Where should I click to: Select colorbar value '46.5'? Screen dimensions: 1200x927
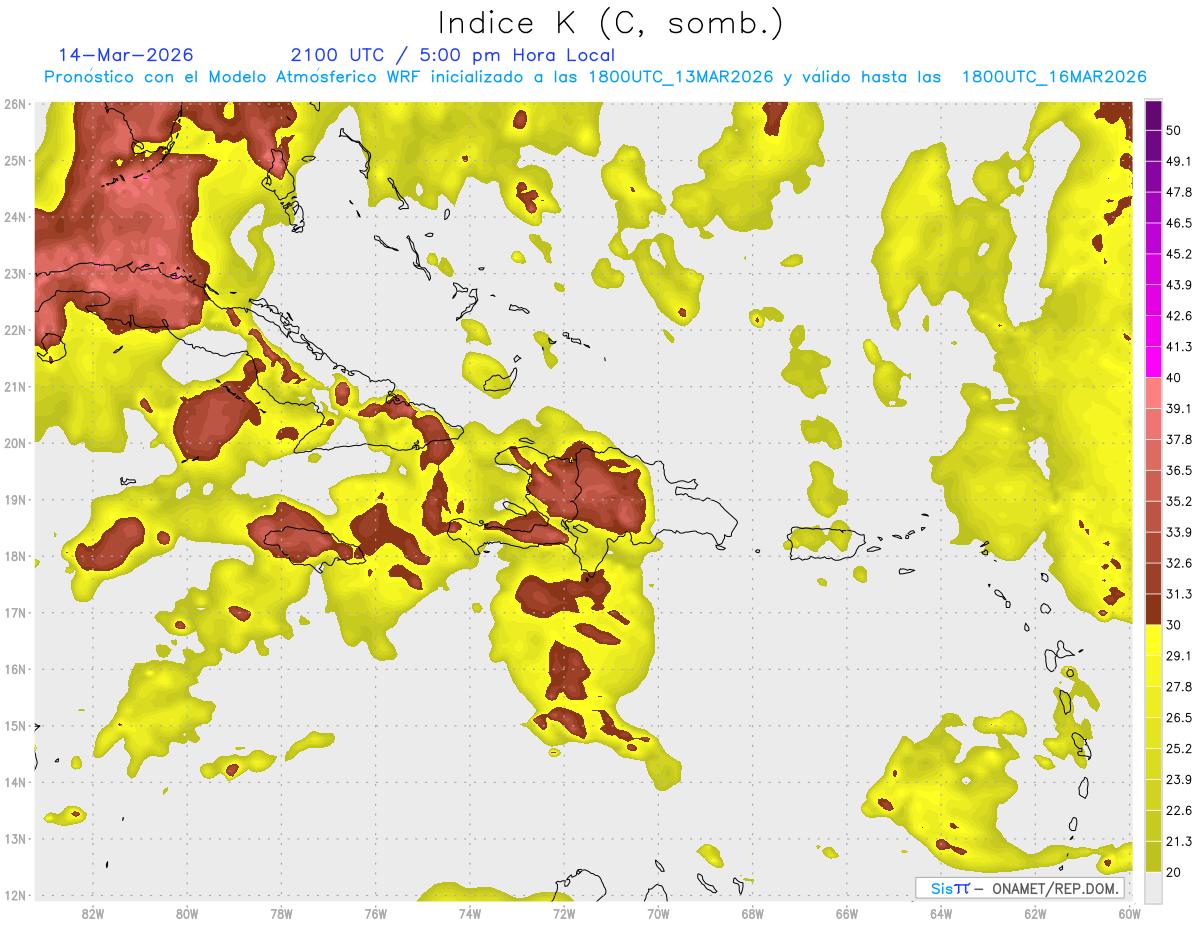1179,223
